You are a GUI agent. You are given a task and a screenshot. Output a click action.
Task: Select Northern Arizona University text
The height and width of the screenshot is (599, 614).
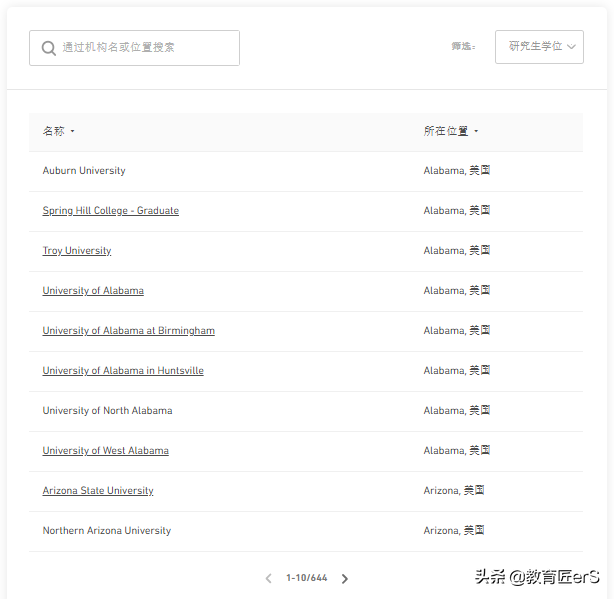click(107, 530)
